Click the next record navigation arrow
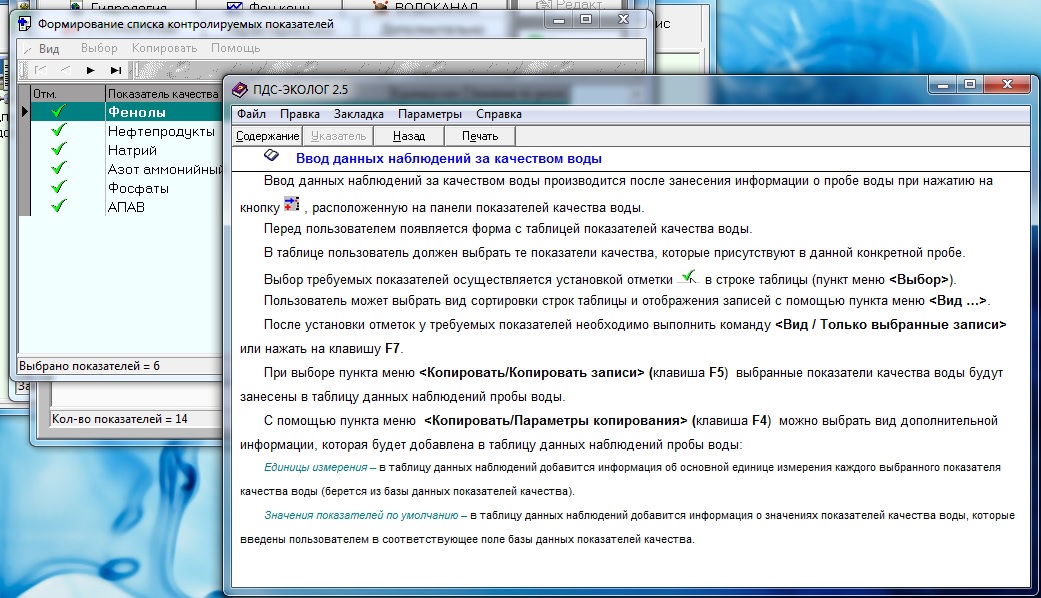The image size is (1041, 598). [91, 70]
